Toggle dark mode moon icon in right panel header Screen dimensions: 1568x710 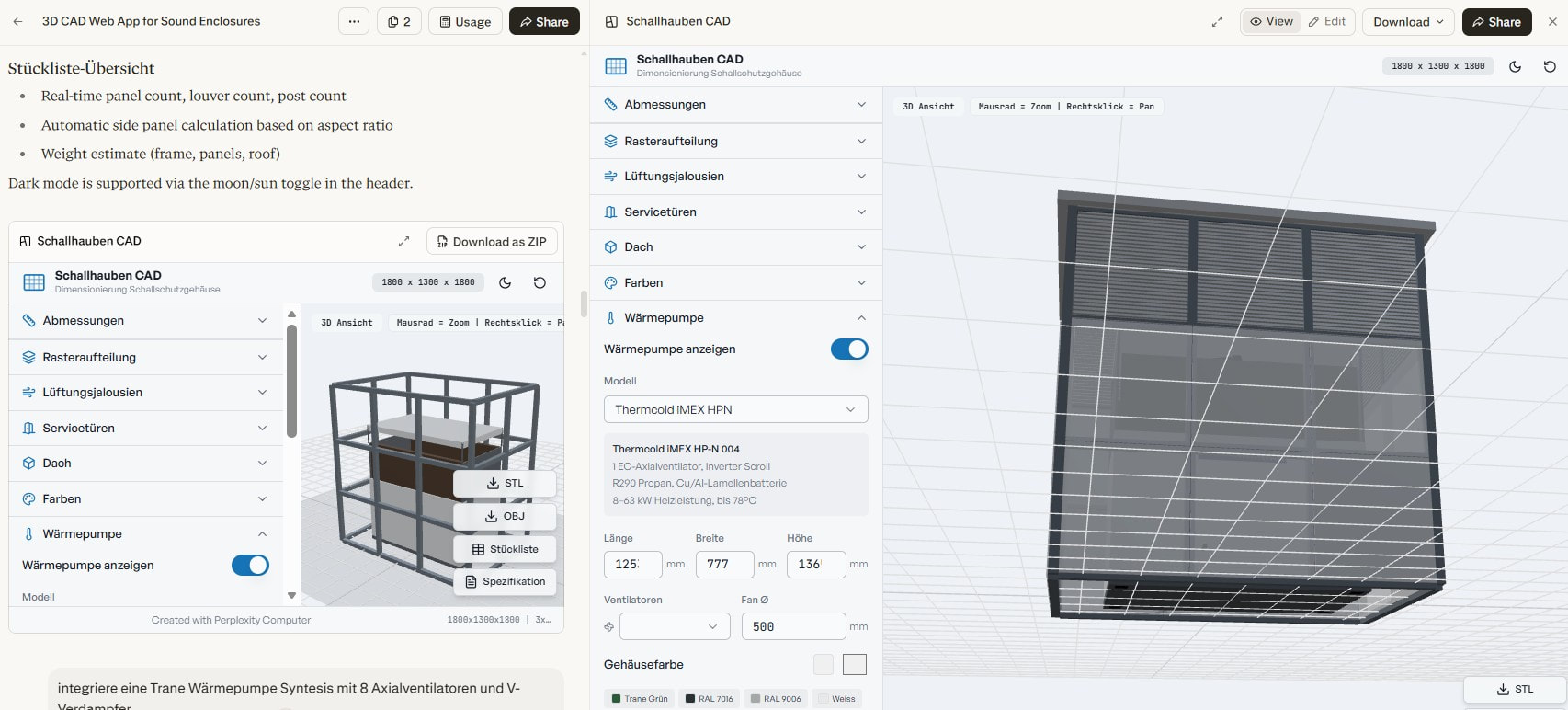click(1515, 66)
